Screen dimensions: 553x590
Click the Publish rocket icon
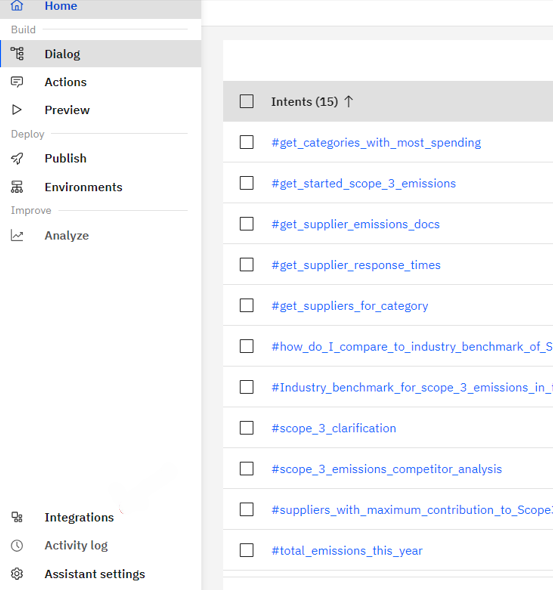click(x=17, y=158)
